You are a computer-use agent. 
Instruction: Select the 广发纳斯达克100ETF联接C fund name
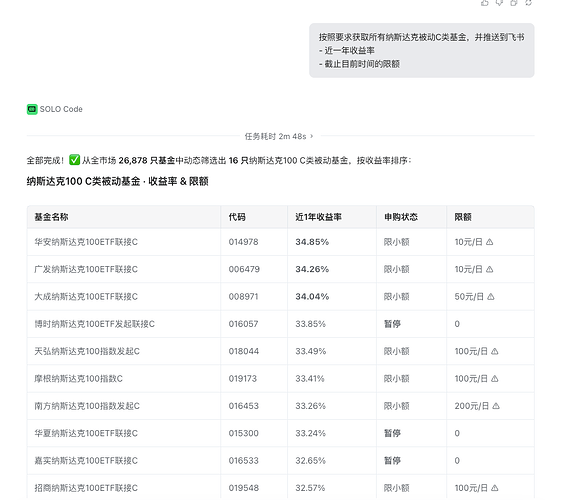pos(86,269)
